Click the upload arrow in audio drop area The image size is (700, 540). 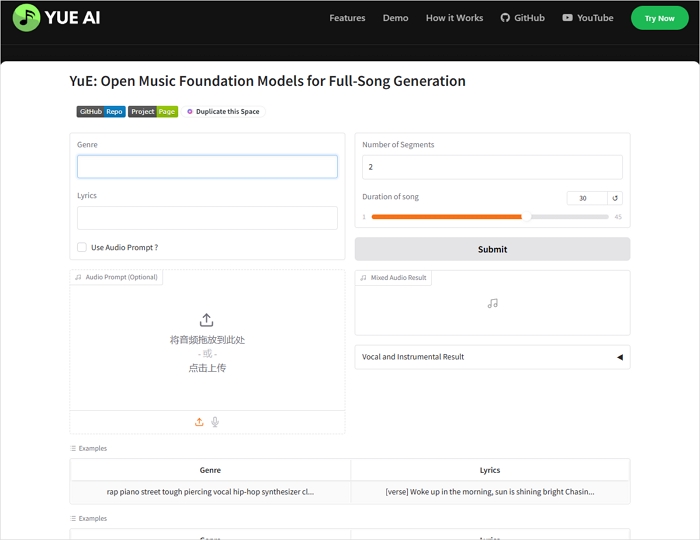206,320
